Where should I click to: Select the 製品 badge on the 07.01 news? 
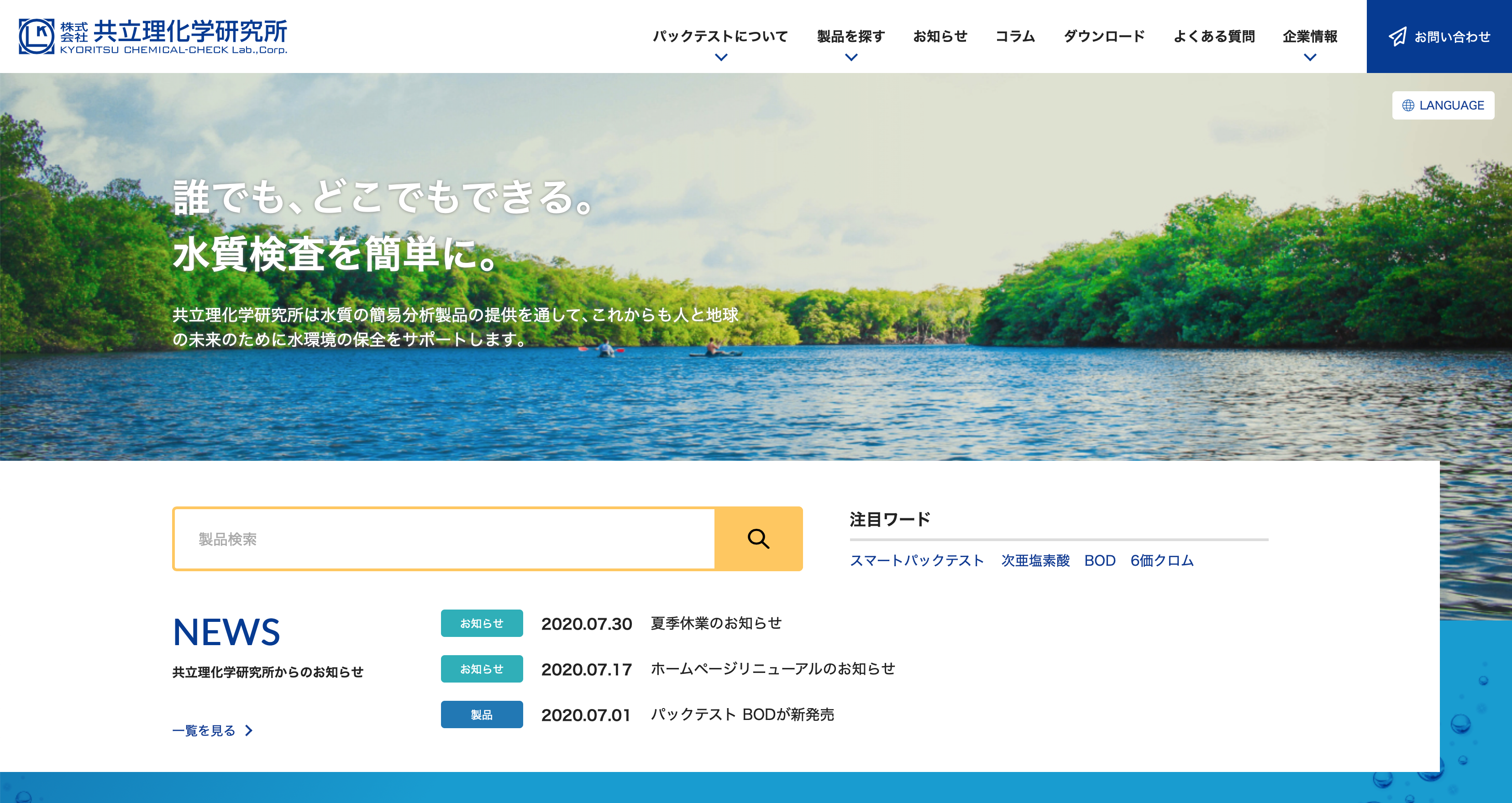[481, 714]
